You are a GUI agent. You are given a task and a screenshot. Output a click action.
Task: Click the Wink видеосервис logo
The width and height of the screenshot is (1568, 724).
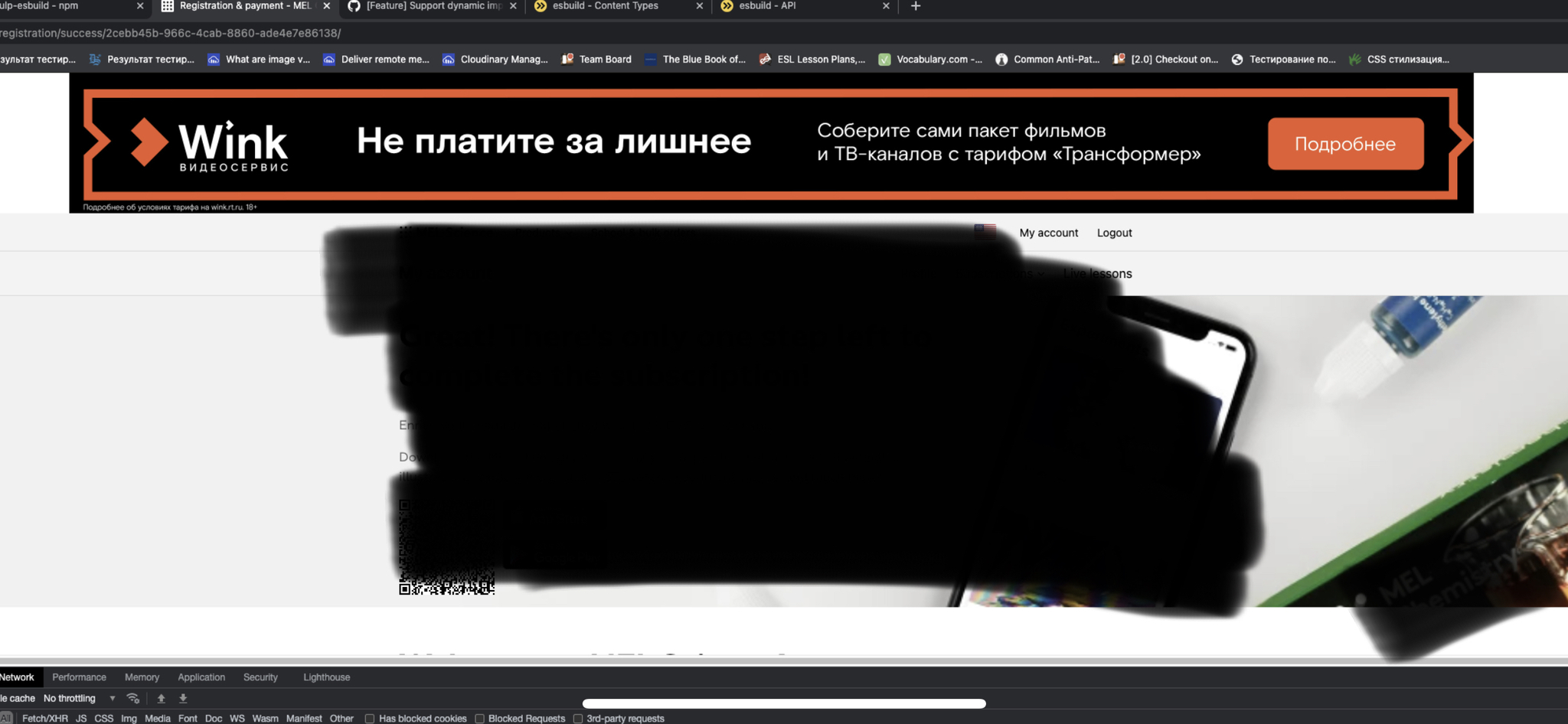[210, 144]
